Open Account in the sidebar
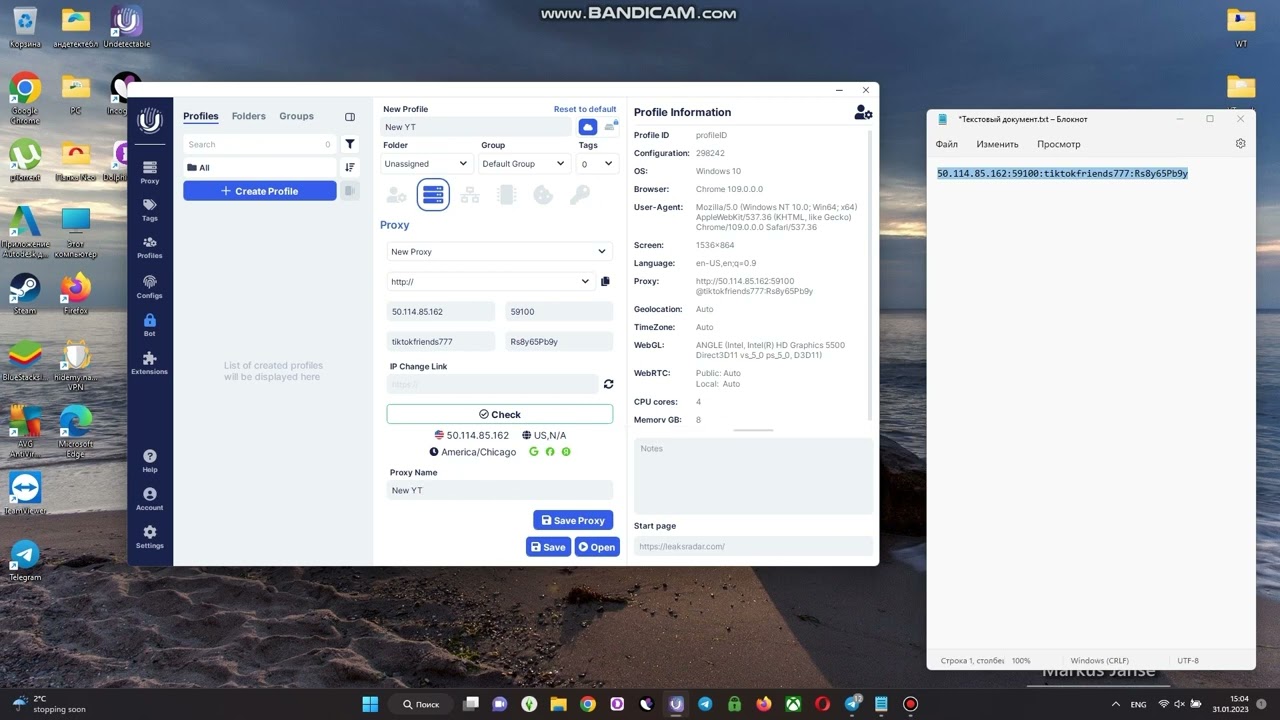This screenshot has height=720, width=1280. coord(150,499)
